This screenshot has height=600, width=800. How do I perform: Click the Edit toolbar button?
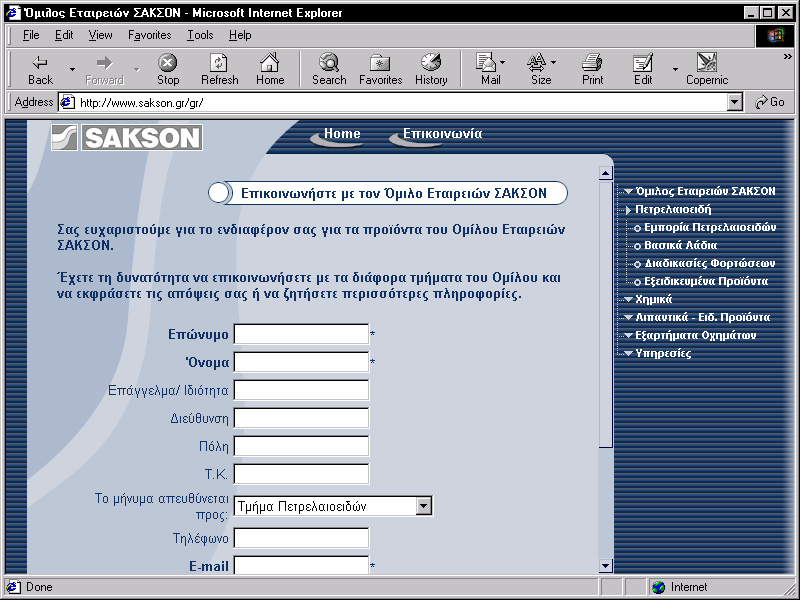click(x=643, y=70)
